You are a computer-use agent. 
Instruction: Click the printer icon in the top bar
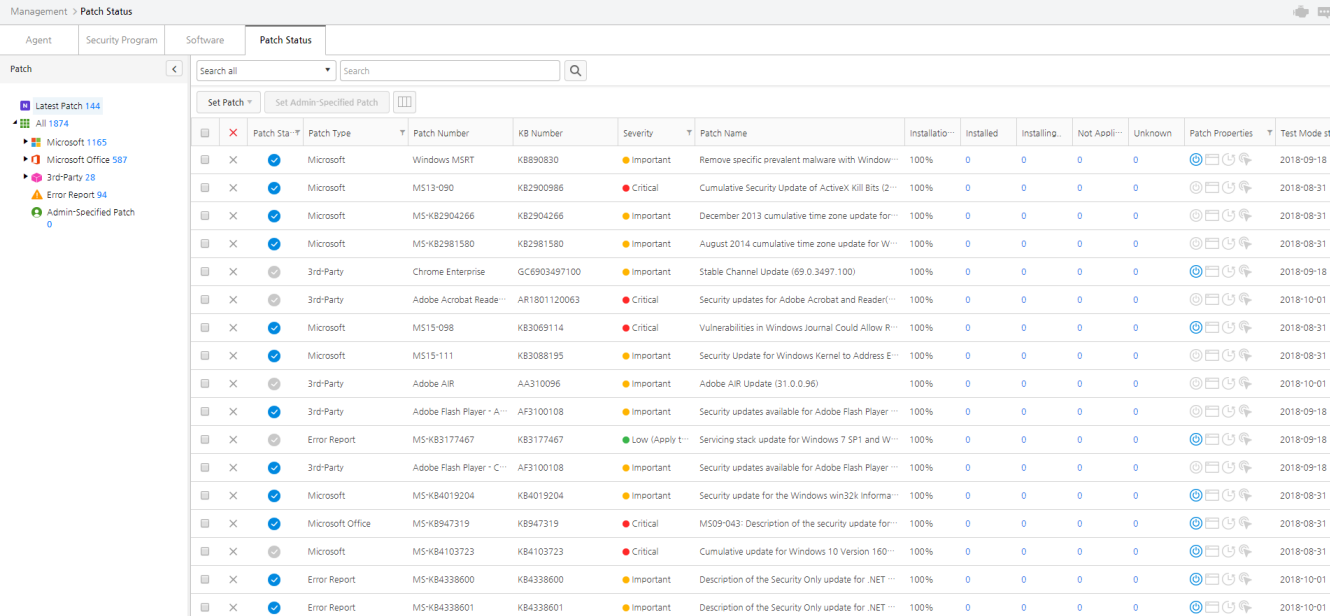tap(1300, 12)
